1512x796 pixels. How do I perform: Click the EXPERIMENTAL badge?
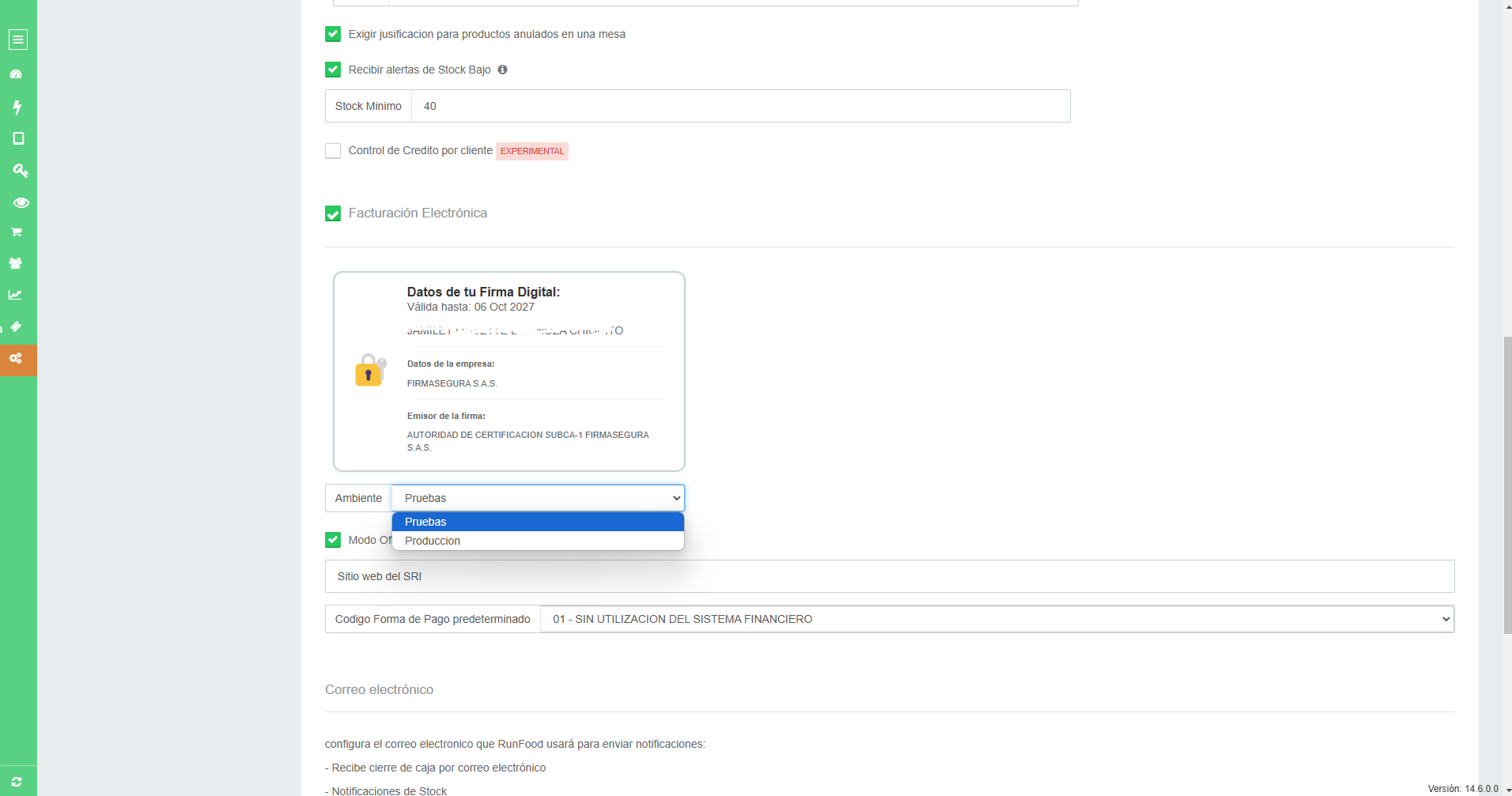(532, 151)
